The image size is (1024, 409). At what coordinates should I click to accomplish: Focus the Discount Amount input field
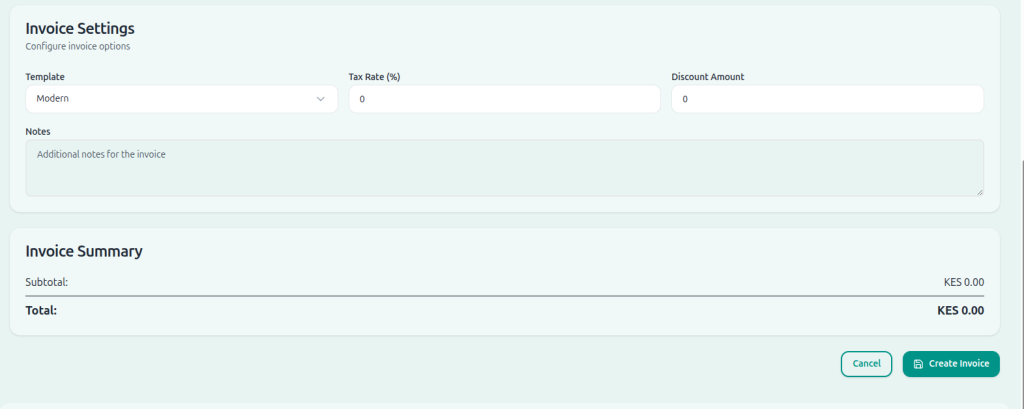tap(827, 99)
